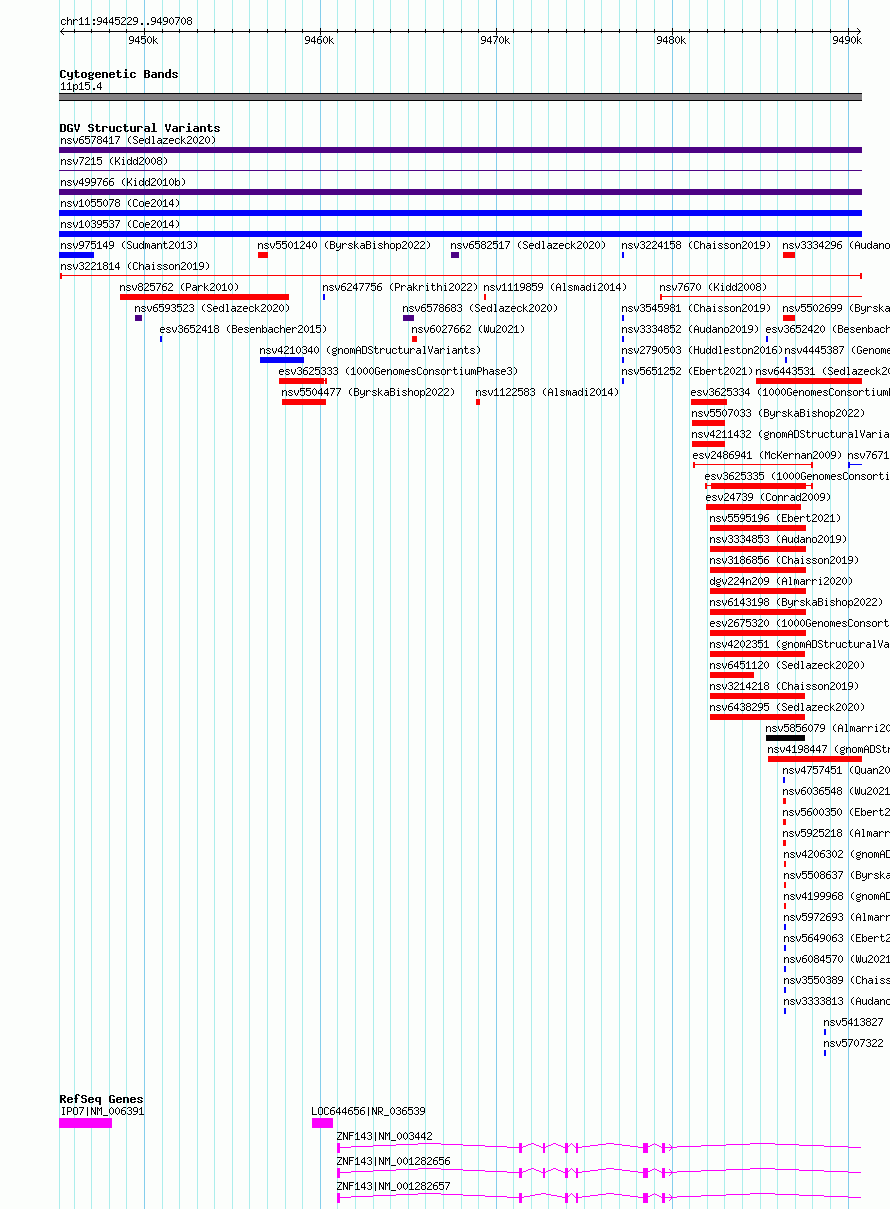Click the black nsv5856079 Almarri bar

click(x=786, y=738)
